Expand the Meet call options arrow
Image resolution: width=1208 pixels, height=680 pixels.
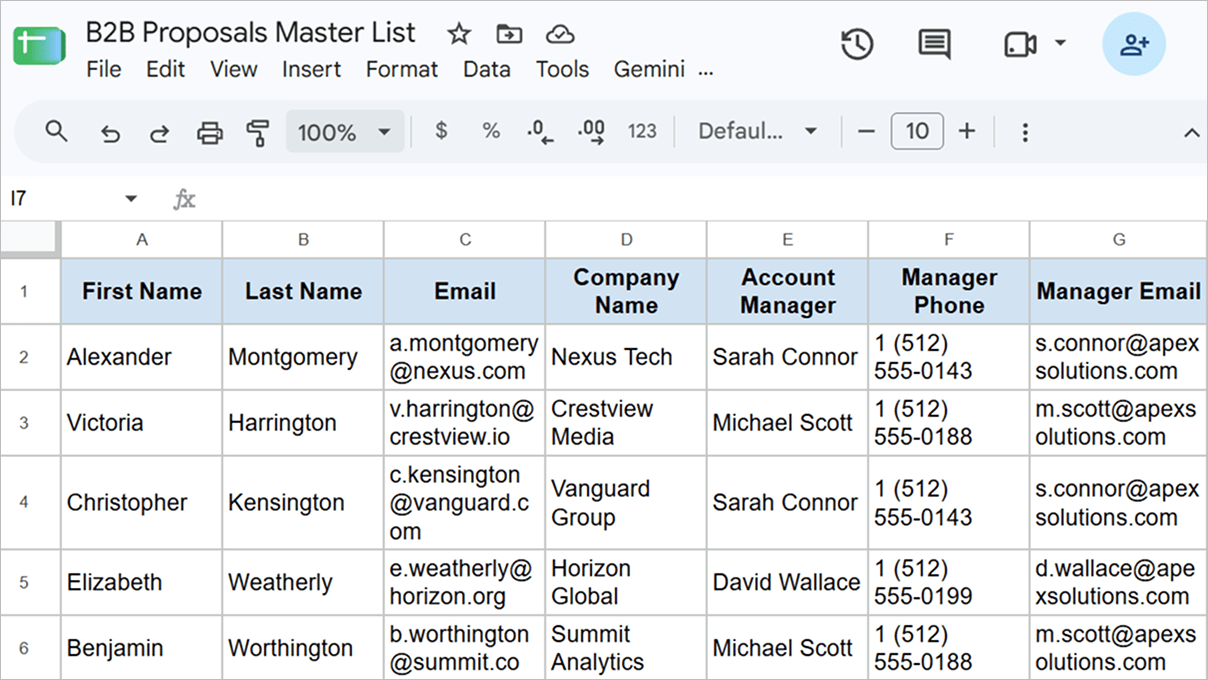point(1060,43)
